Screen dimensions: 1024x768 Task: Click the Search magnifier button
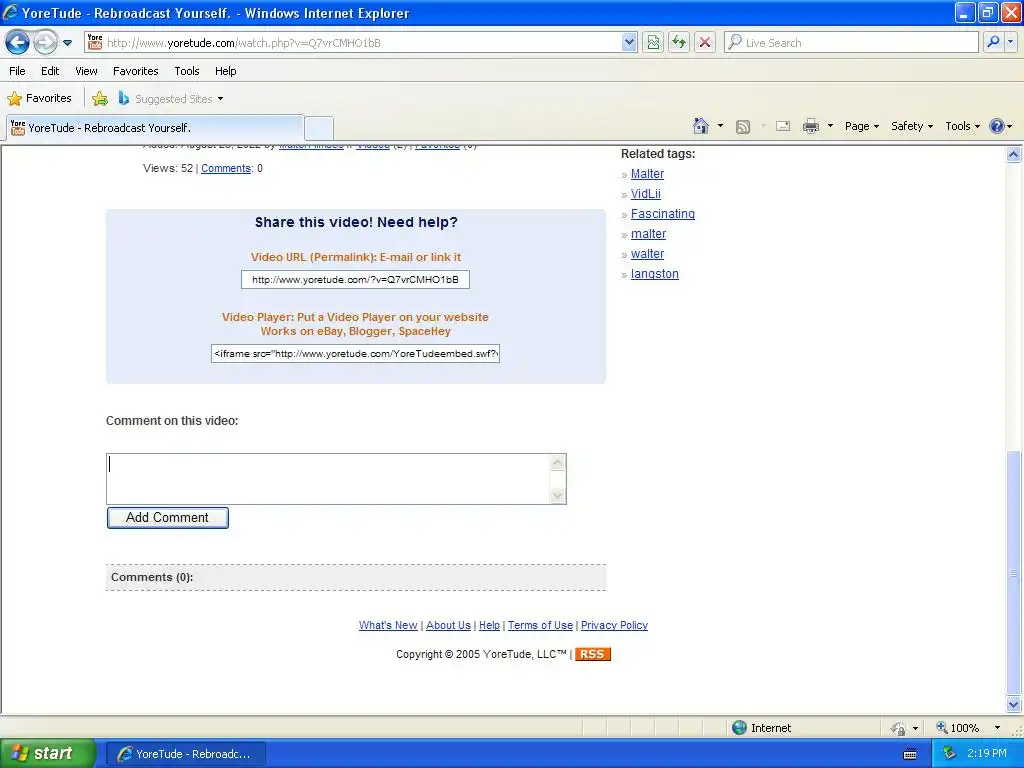pos(993,43)
